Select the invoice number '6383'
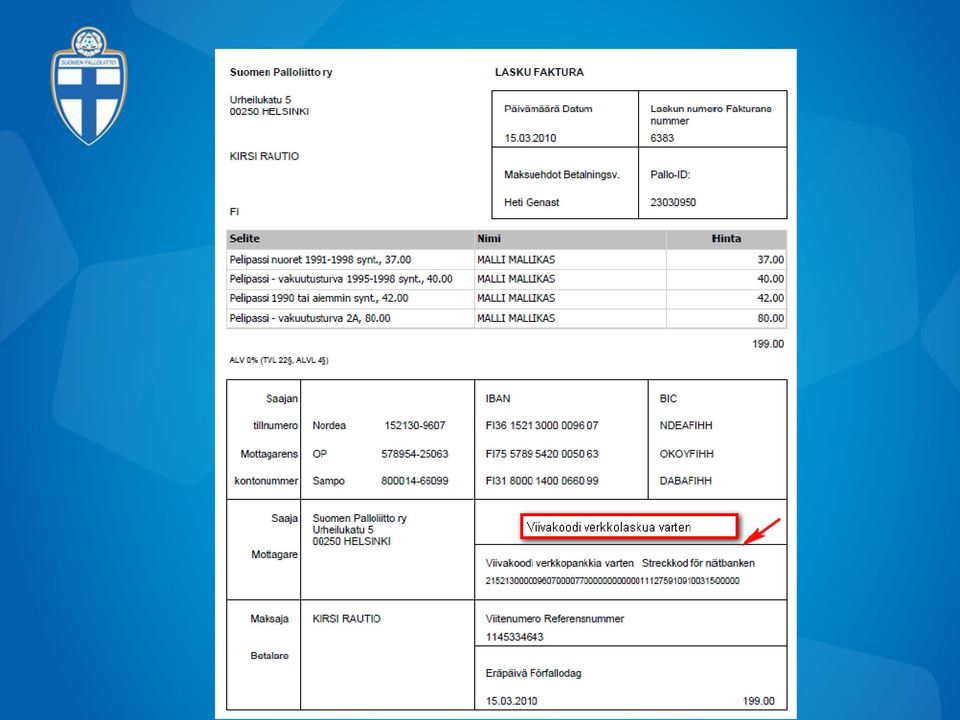Image resolution: width=960 pixels, height=720 pixels. click(662, 138)
